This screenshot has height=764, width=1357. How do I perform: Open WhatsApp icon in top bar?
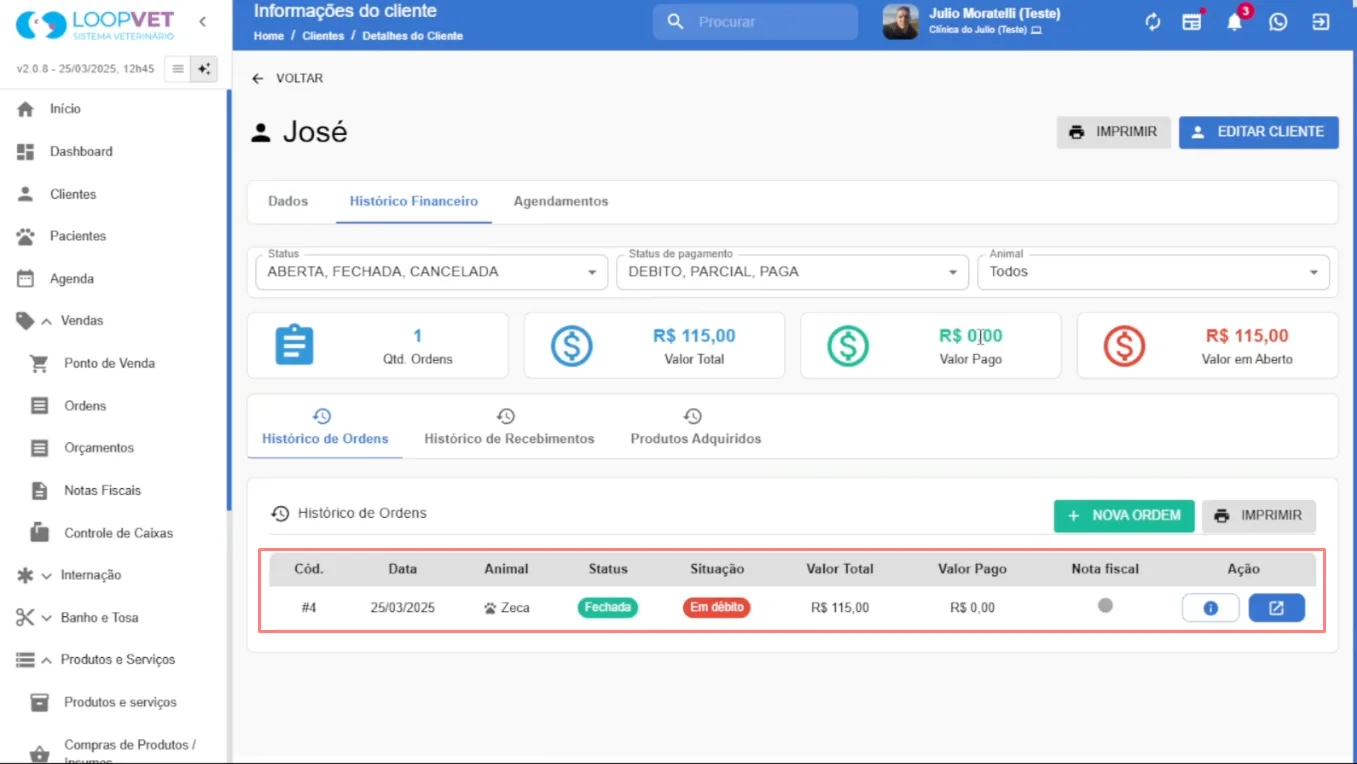pos(1278,22)
